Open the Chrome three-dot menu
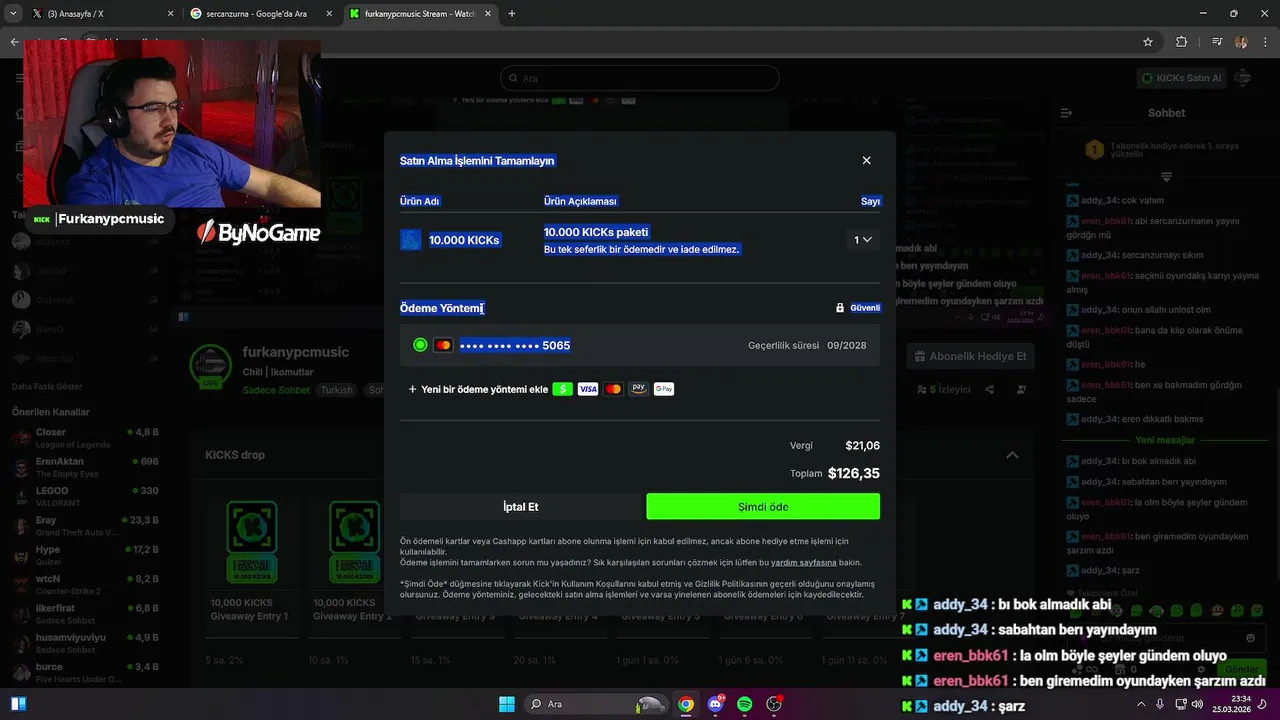1280x720 pixels. [x=1265, y=42]
